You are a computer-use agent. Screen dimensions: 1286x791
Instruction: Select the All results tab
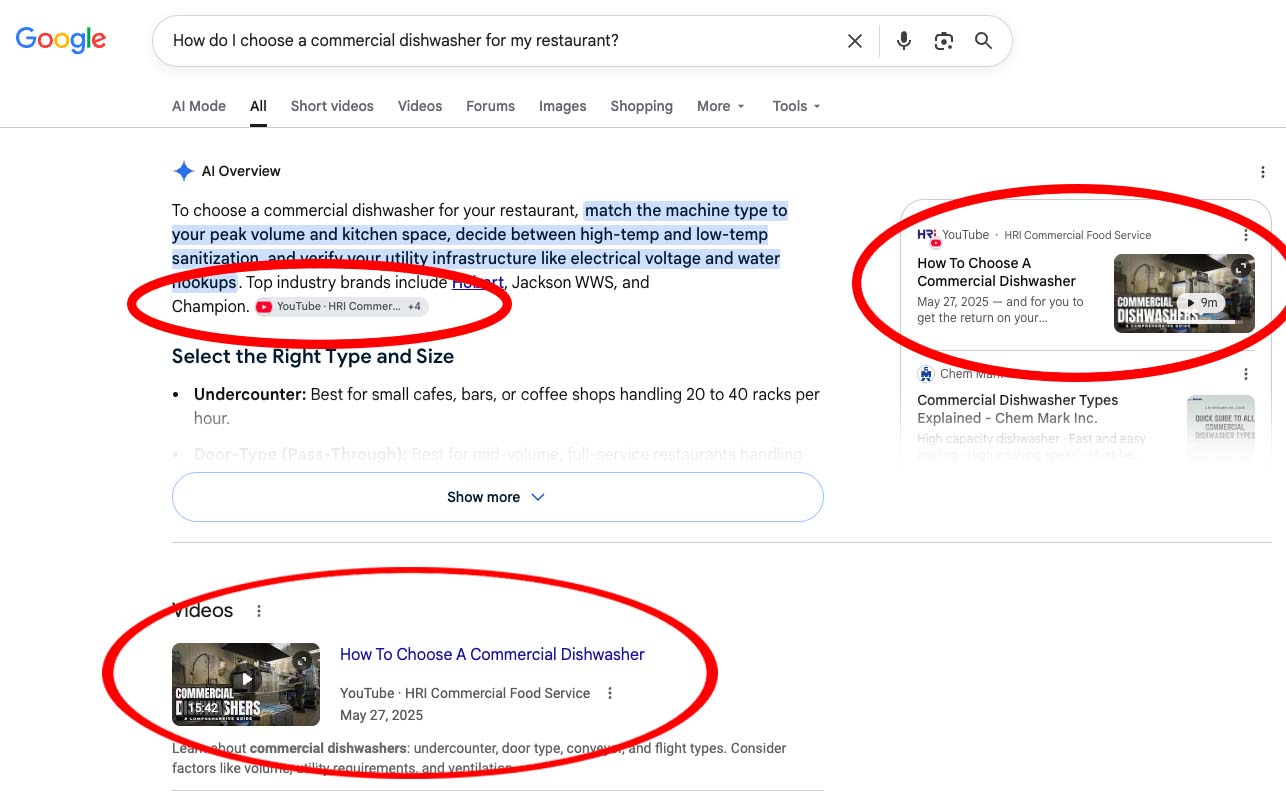click(x=258, y=106)
